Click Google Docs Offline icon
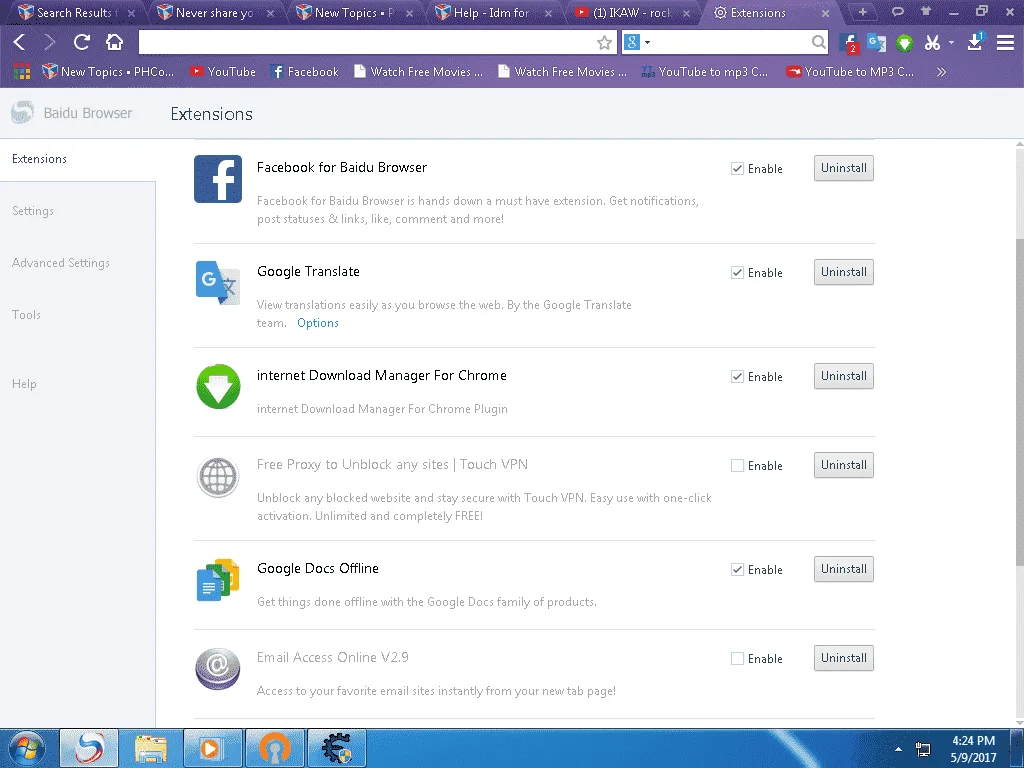 click(218, 580)
